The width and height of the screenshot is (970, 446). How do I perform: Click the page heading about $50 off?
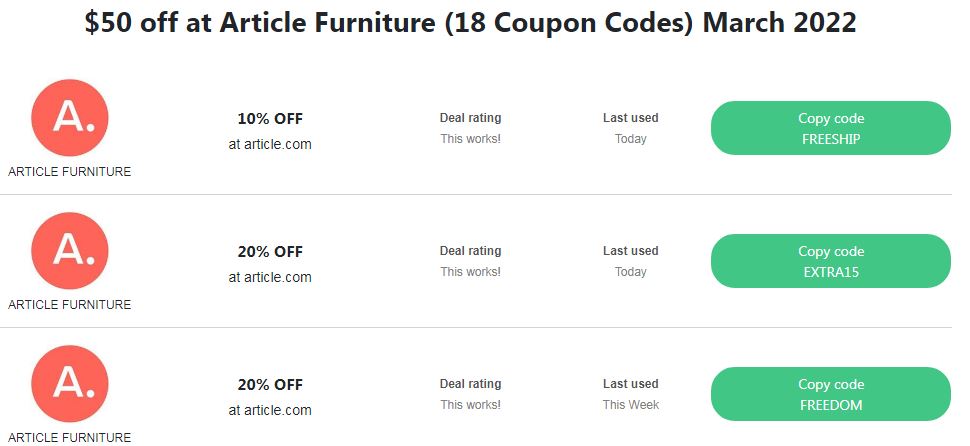tap(470, 23)
